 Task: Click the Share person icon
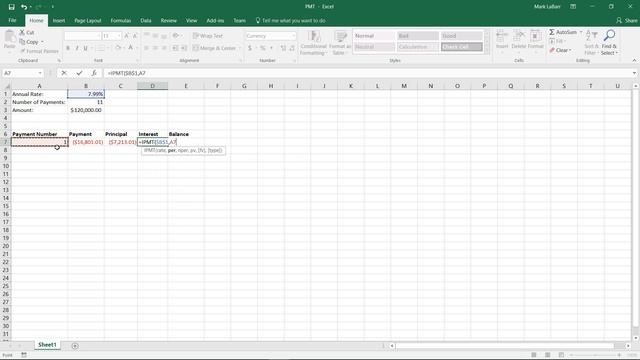pos(619,20)
